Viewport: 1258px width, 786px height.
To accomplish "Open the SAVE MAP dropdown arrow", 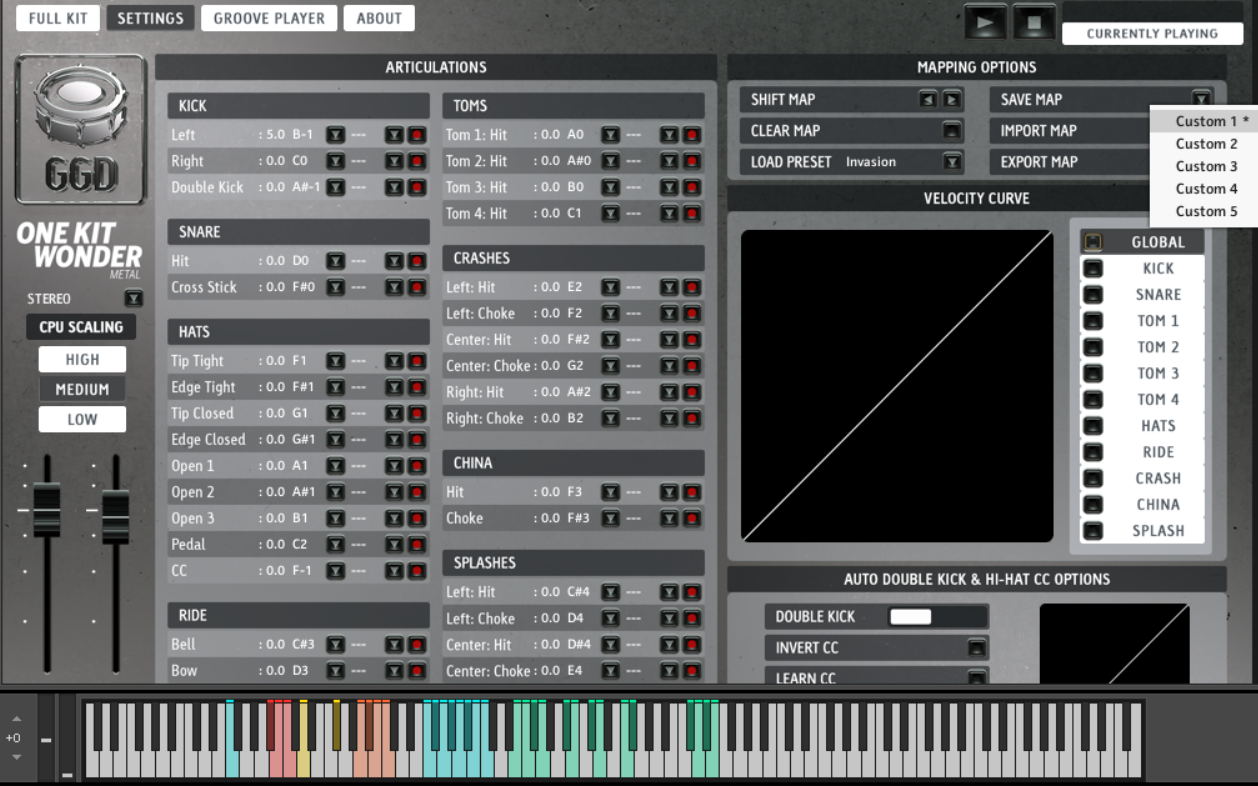I will pyautogui.click(x=1201, y=99).
